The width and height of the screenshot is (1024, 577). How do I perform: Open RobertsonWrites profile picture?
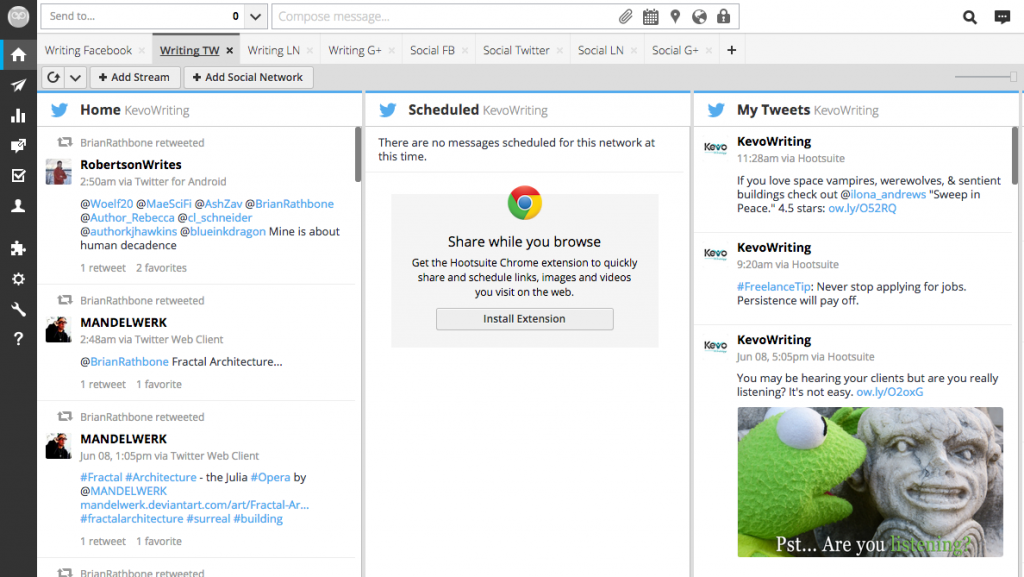pyautogui.click(x=58, y=172)
